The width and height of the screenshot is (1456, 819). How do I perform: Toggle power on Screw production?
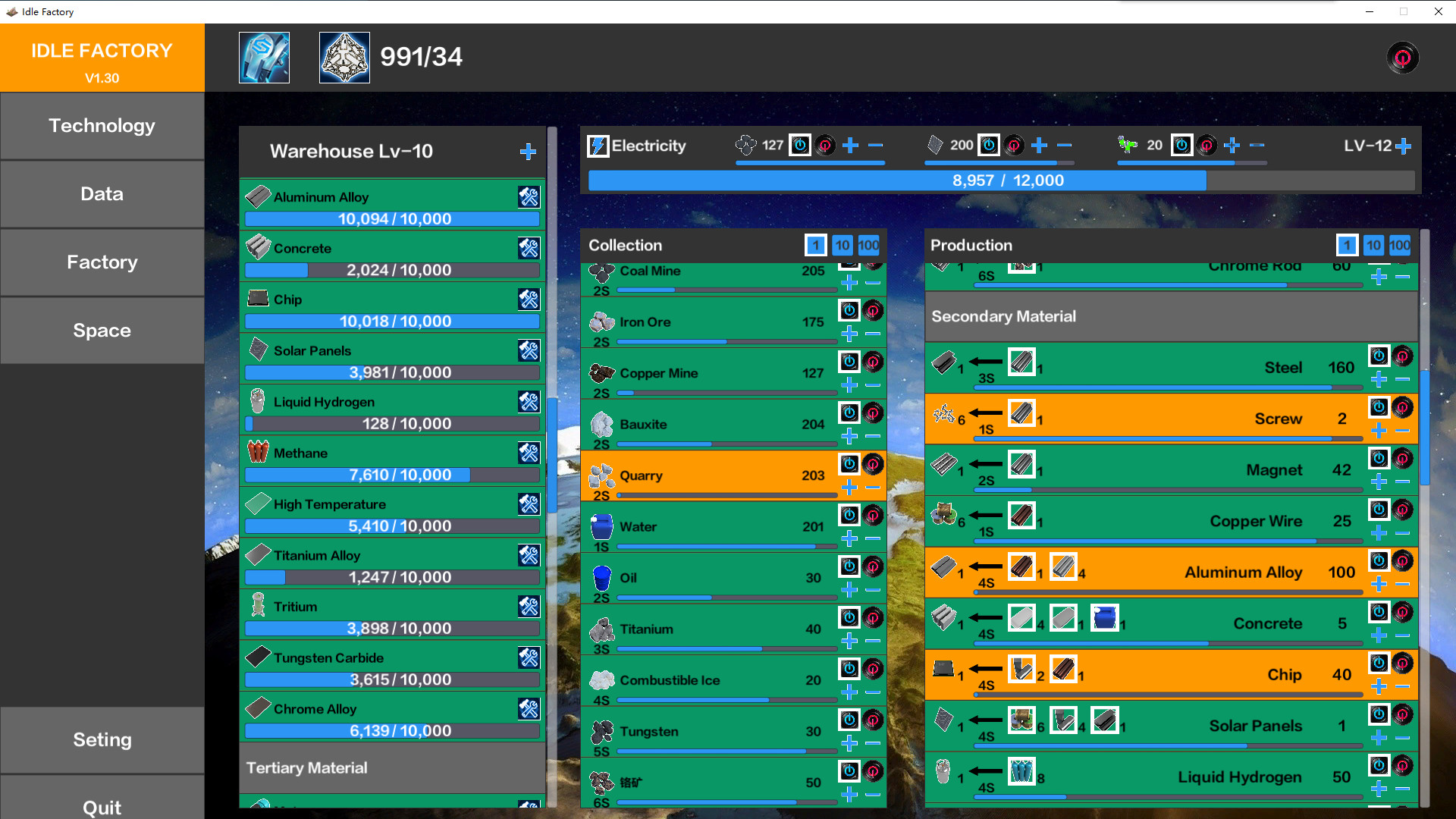1378,407
